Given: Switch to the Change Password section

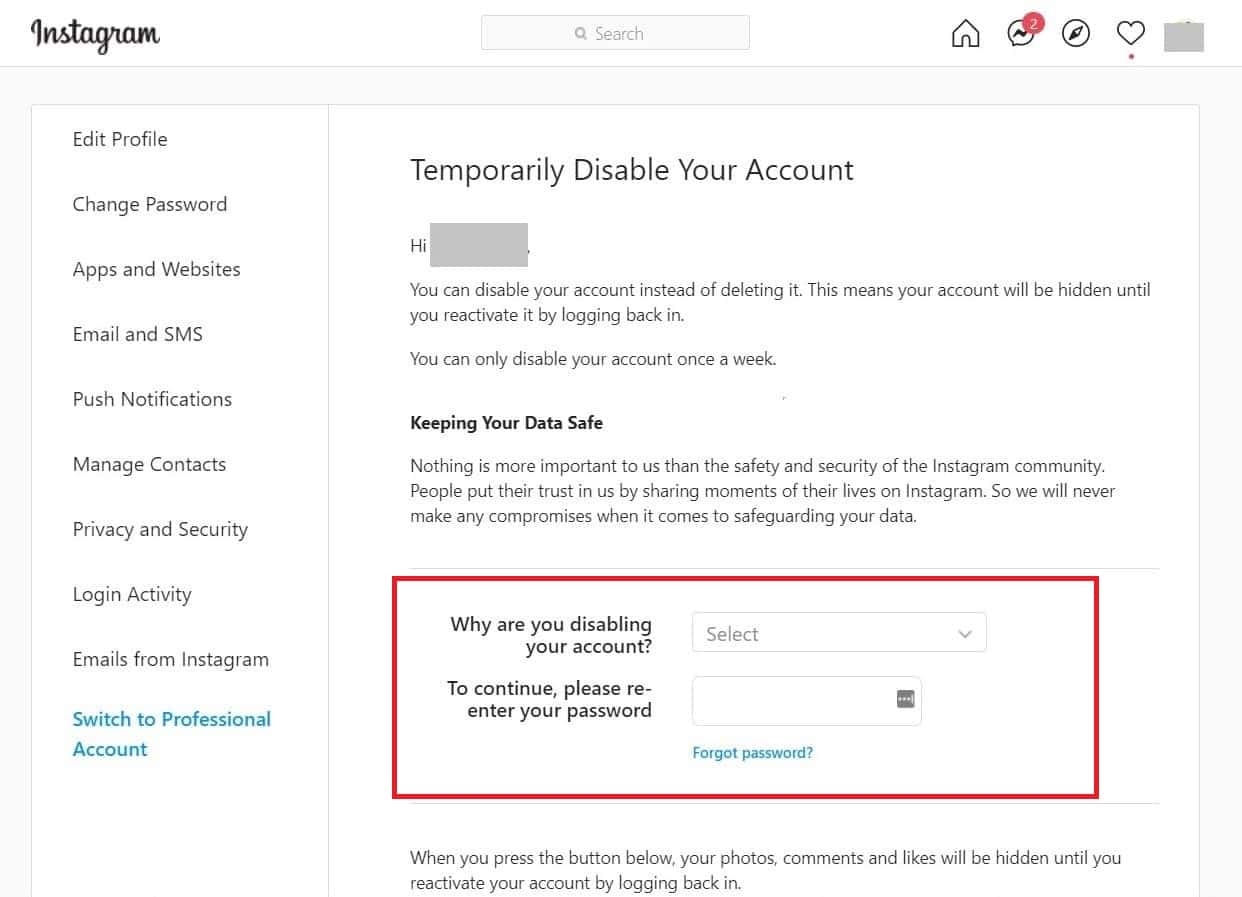Looking at the screenshot, I should click(x=149, y=204).
